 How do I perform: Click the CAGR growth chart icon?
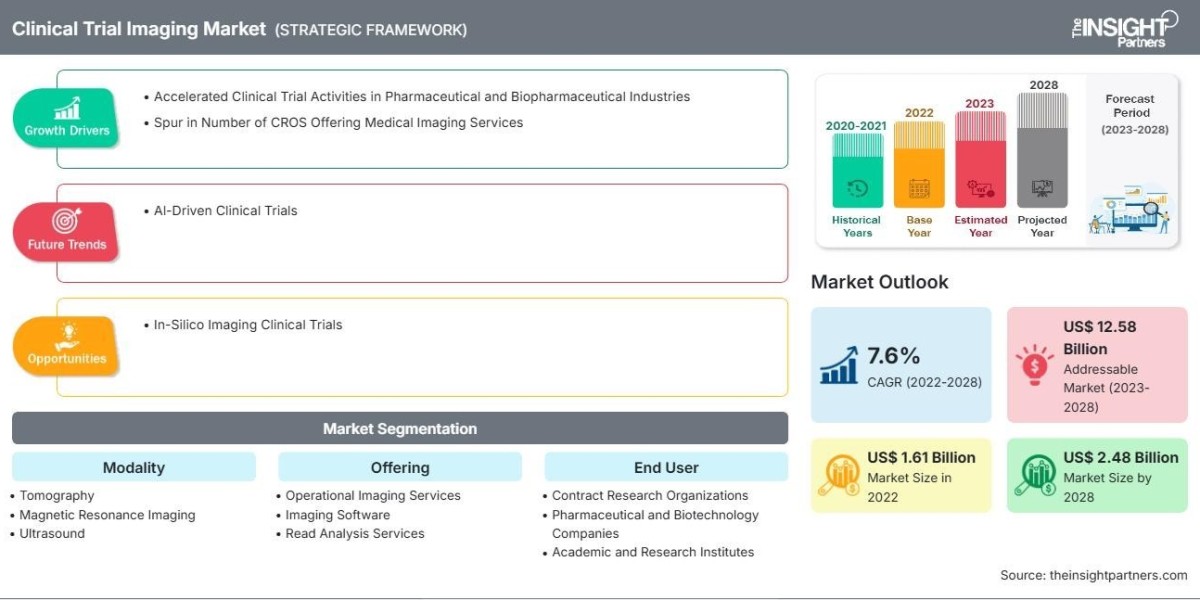[839, 366]
